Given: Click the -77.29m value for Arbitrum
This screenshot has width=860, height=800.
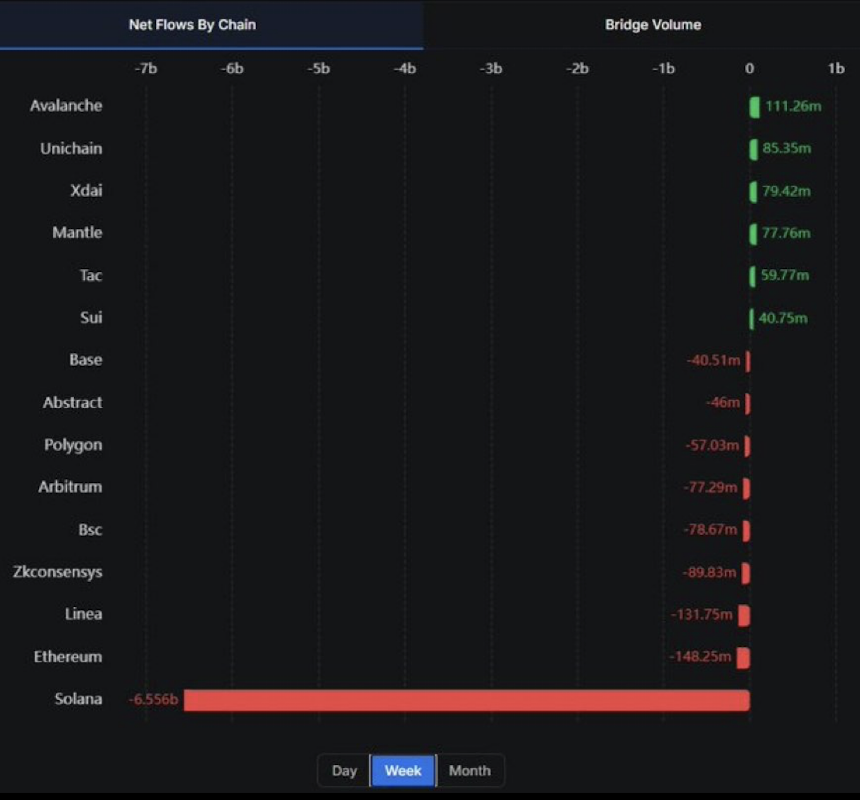Looking at the screenshot, I should click(710, 487).
